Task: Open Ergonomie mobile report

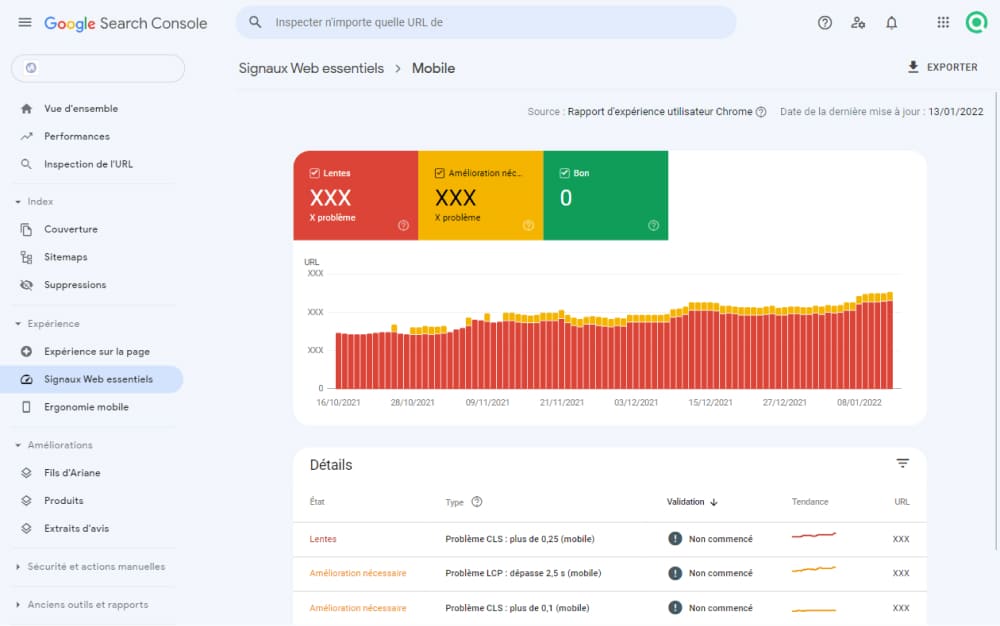Action: tap(86, 407)
